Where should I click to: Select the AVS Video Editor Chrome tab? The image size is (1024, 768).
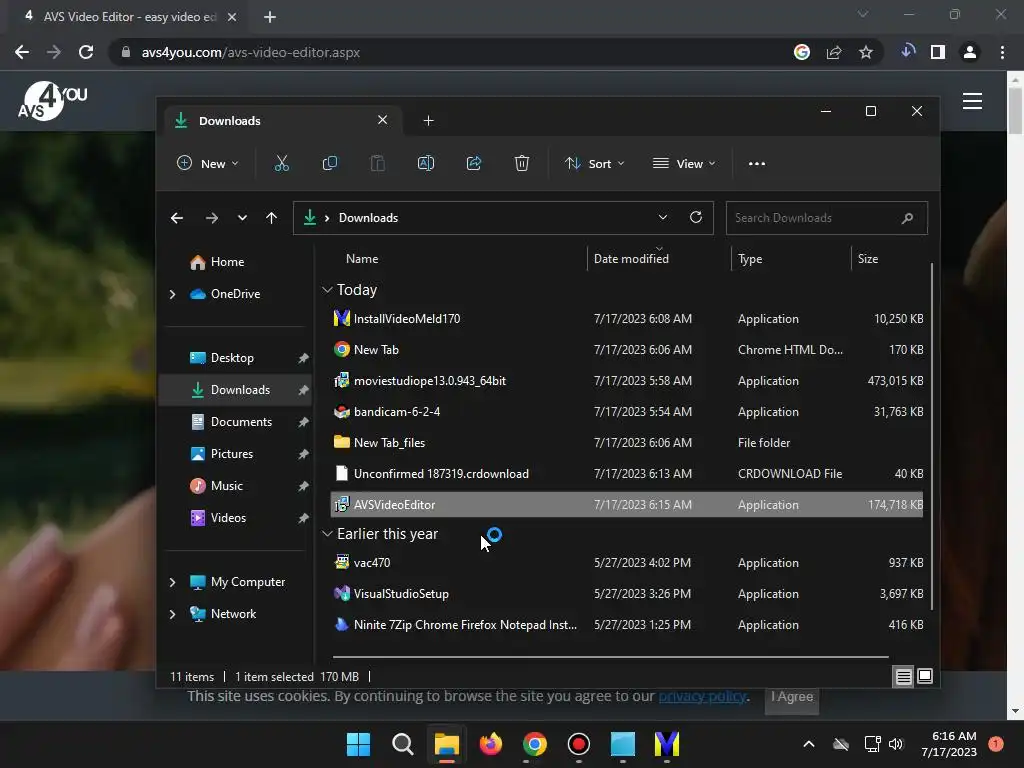131,17
